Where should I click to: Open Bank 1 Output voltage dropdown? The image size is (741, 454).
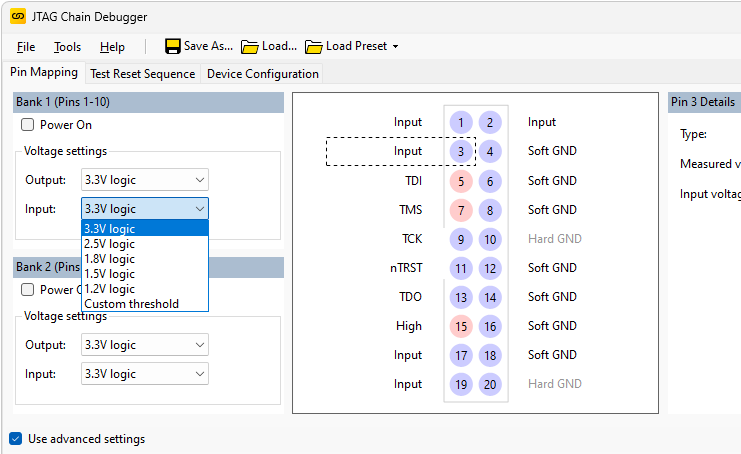pos(145,180)
